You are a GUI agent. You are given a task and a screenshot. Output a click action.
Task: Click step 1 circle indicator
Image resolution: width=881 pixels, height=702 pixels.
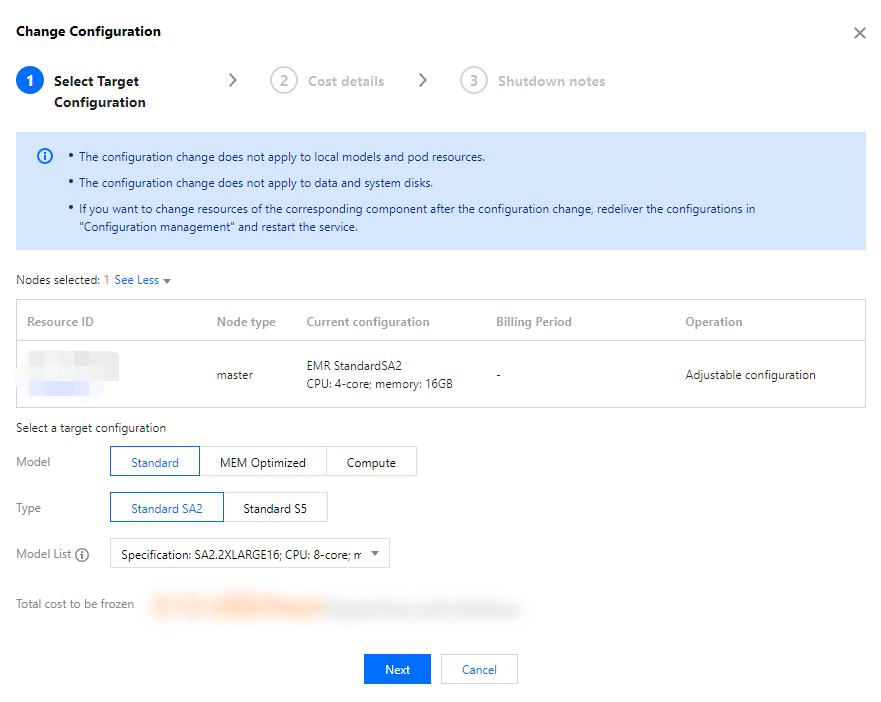click(x=30, y=81)
